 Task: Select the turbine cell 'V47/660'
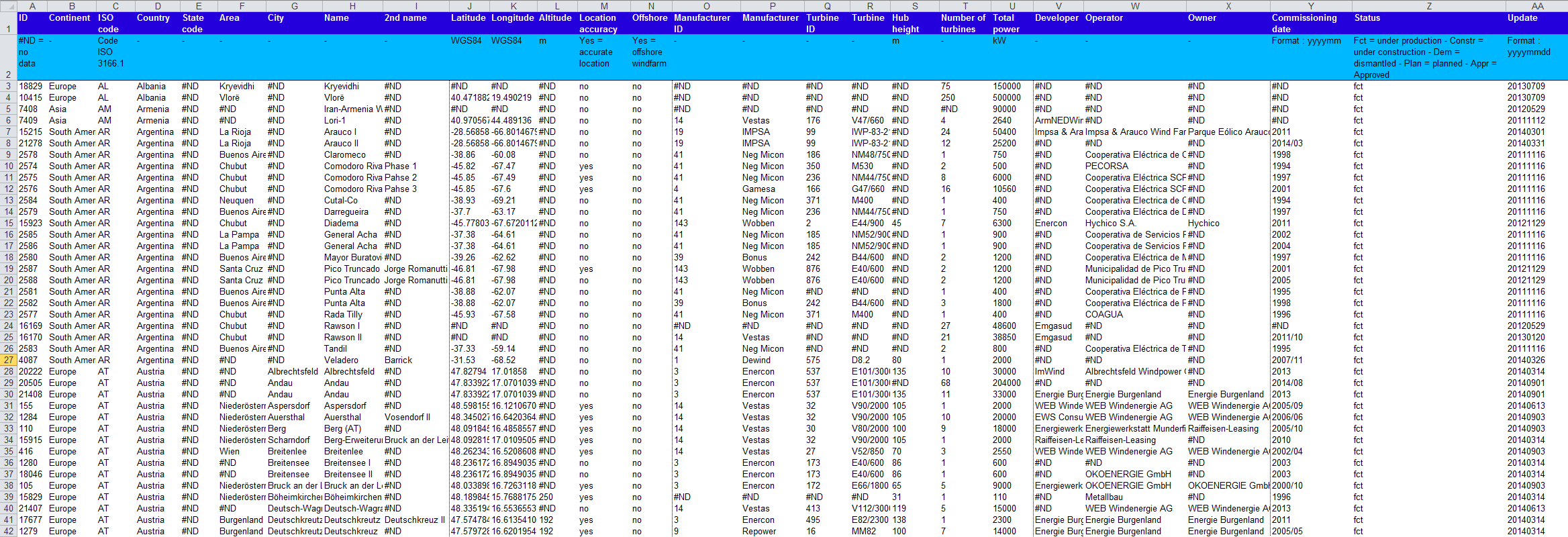pos(870,120)
